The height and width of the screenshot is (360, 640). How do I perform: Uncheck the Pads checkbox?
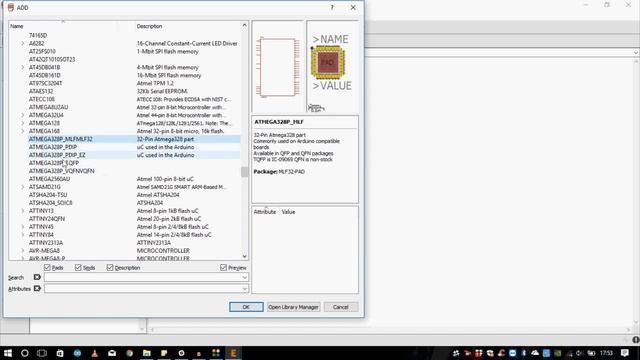47,268
